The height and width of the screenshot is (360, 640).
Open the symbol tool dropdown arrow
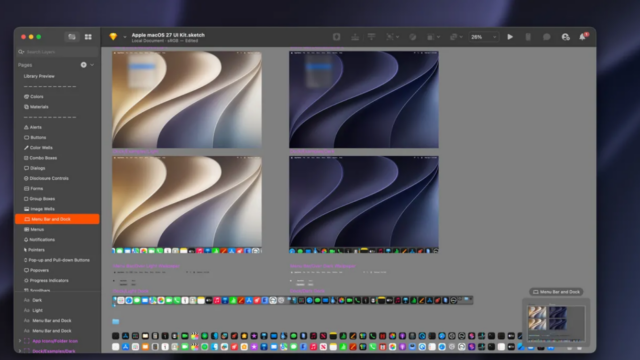pyautogui.click(x=438, y=37)
